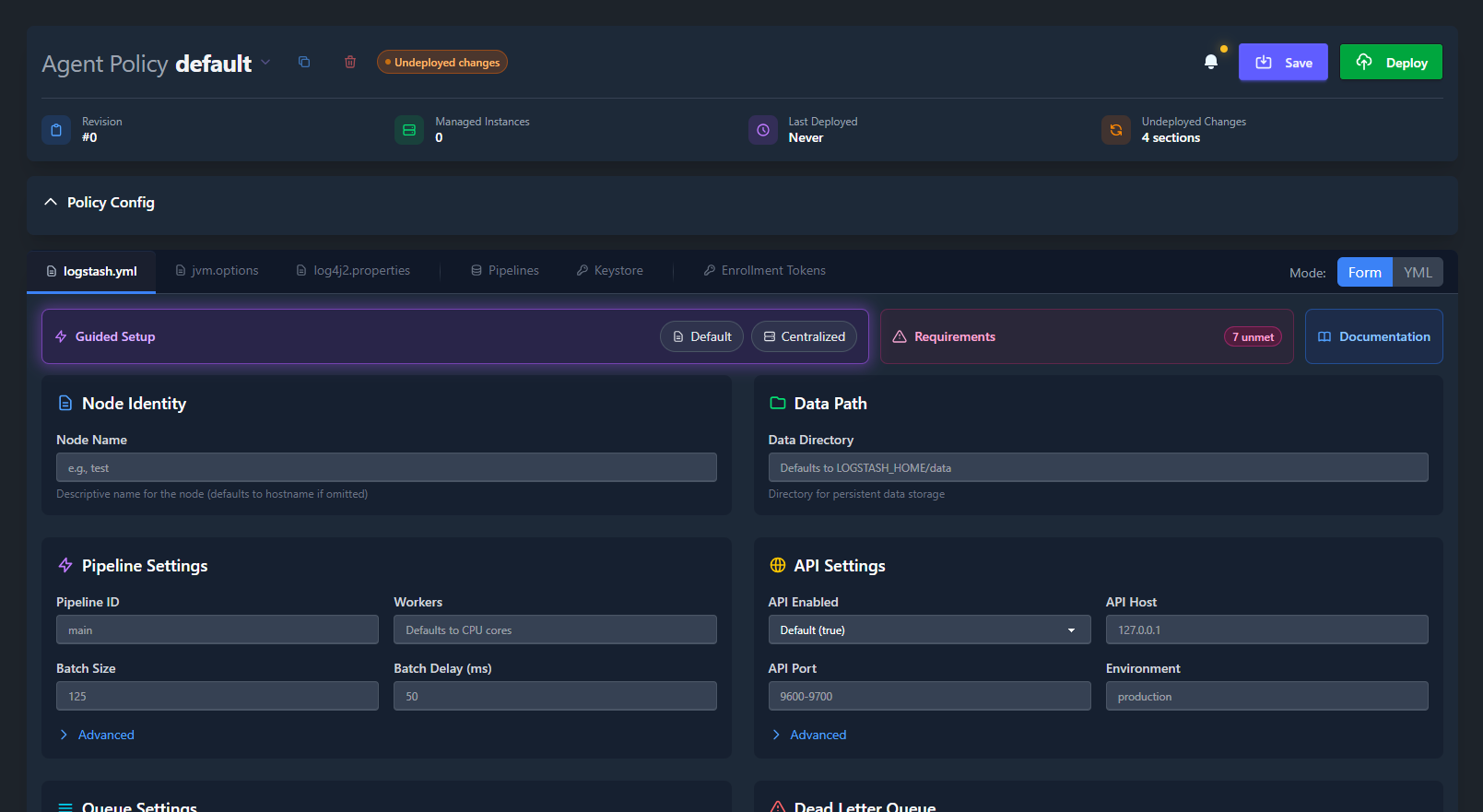Focus the Workers input field

555,630
